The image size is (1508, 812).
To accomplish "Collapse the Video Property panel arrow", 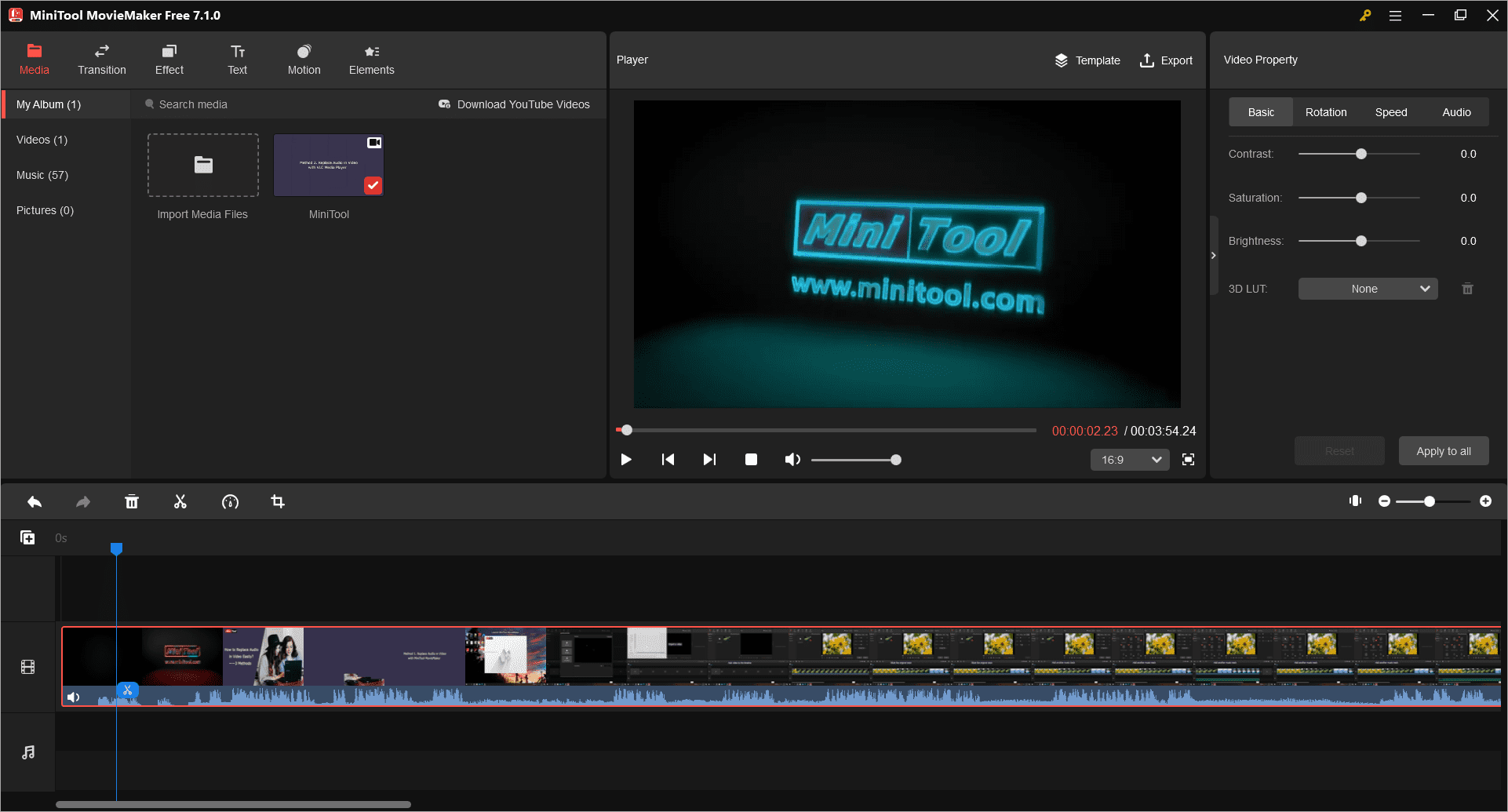I will click(1213, 256).
